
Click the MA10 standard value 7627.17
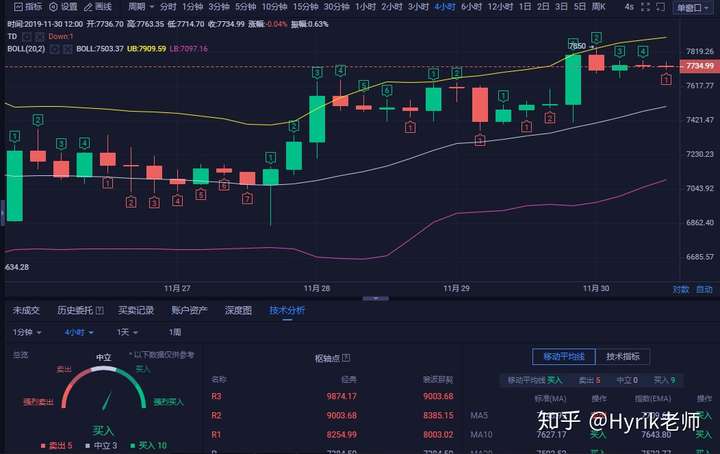pos(551,434)
